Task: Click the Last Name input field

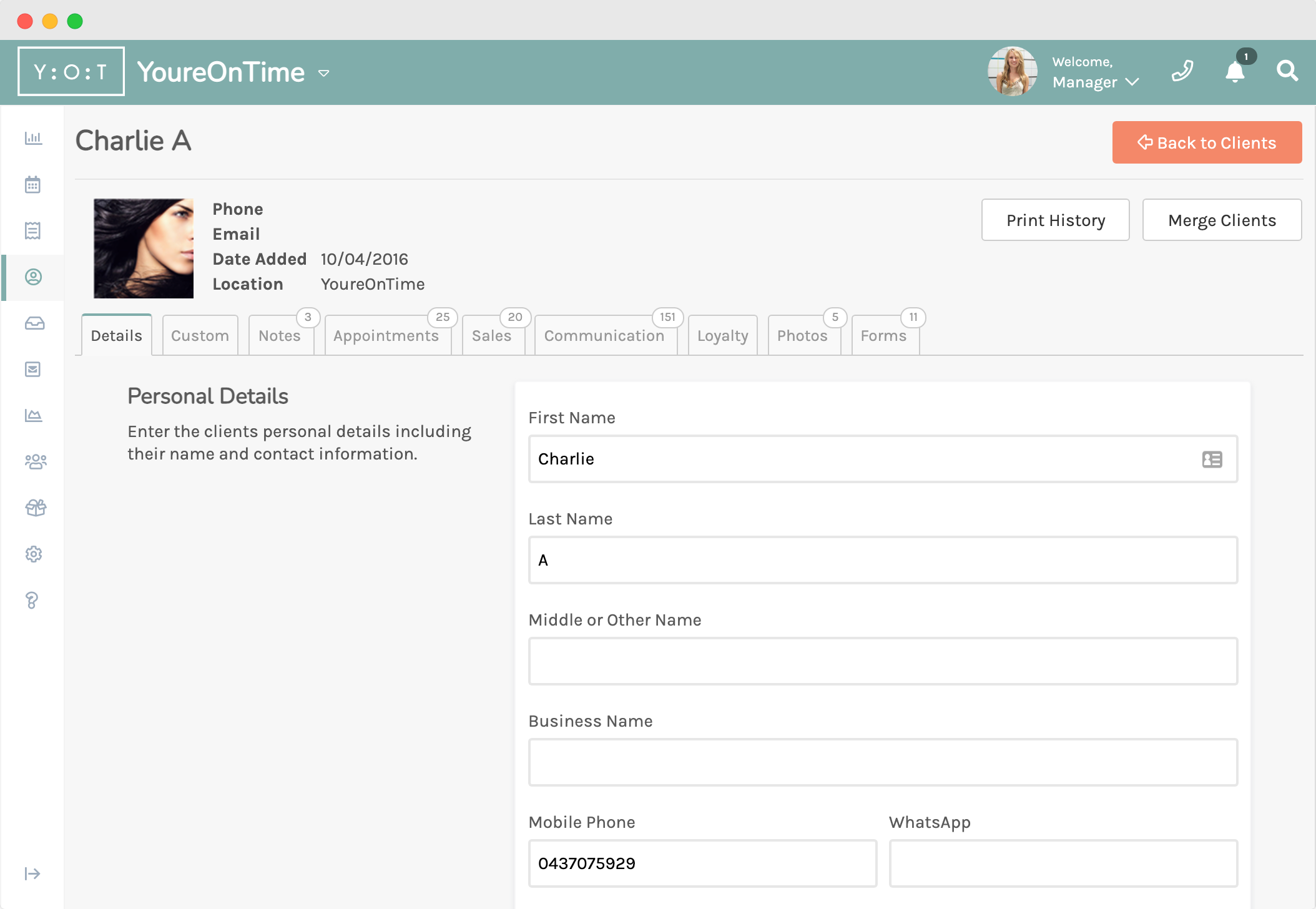Action: click(883, 560)
